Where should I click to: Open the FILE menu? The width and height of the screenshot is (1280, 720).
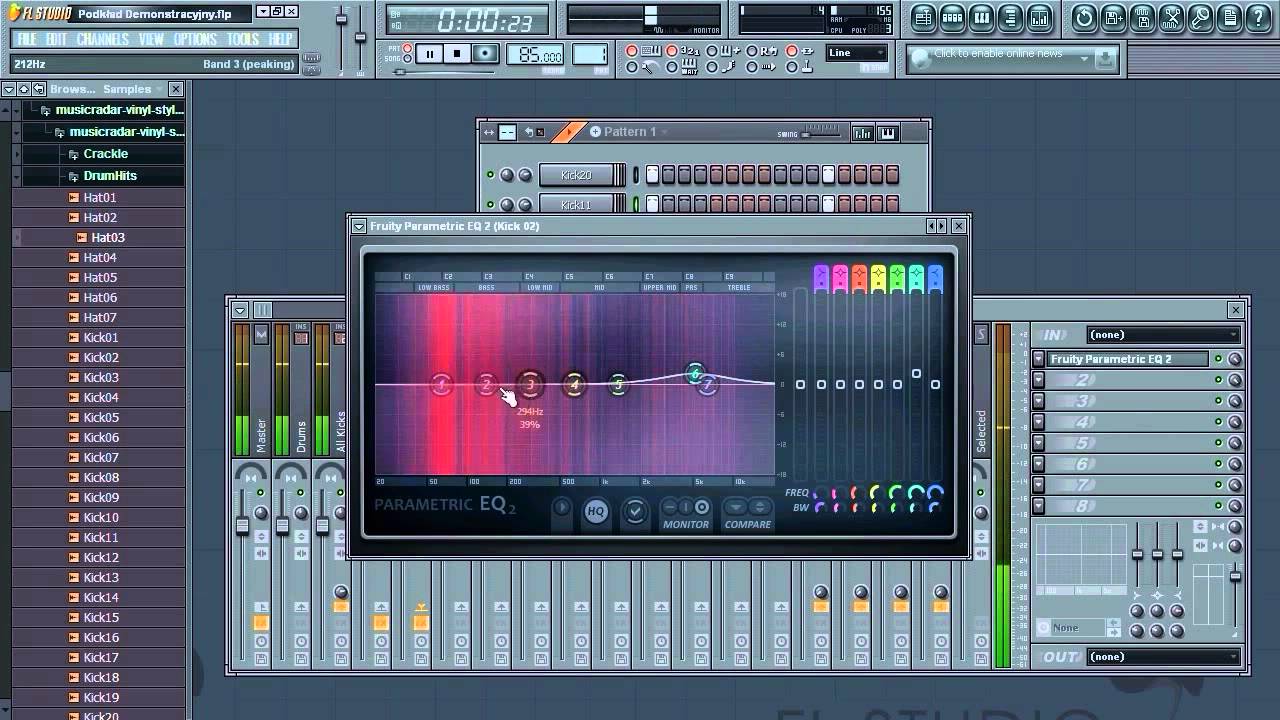pos(27,39)
